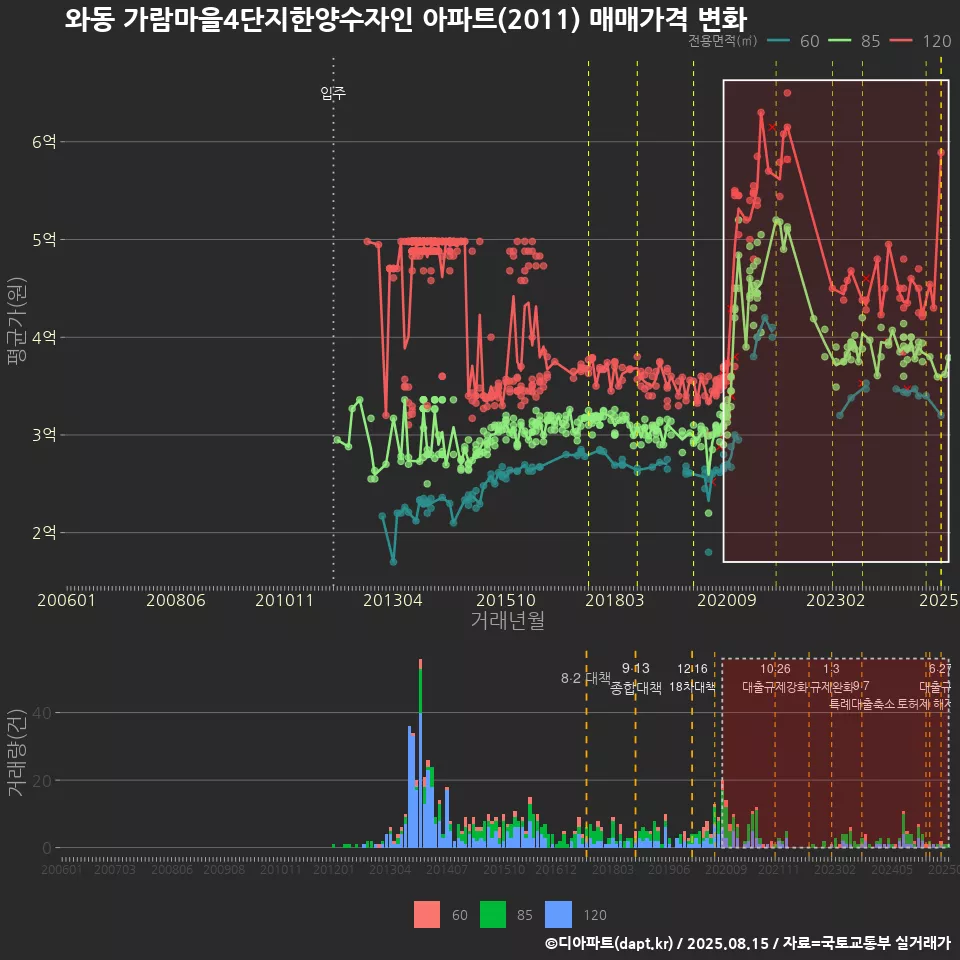
Task: Select the teal 60 line swatch in the top legend
Action: point(778,41)
